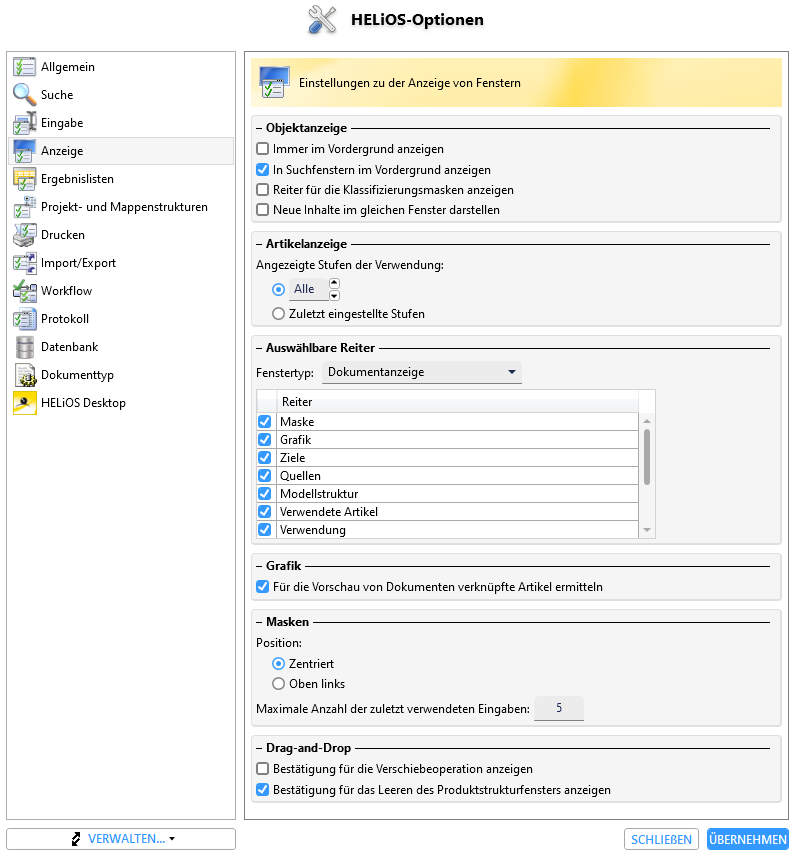Uncheck the Grafik tab checkbox
Image resolution: width=796 pixels, height=855 pixels.
[265, 439]
